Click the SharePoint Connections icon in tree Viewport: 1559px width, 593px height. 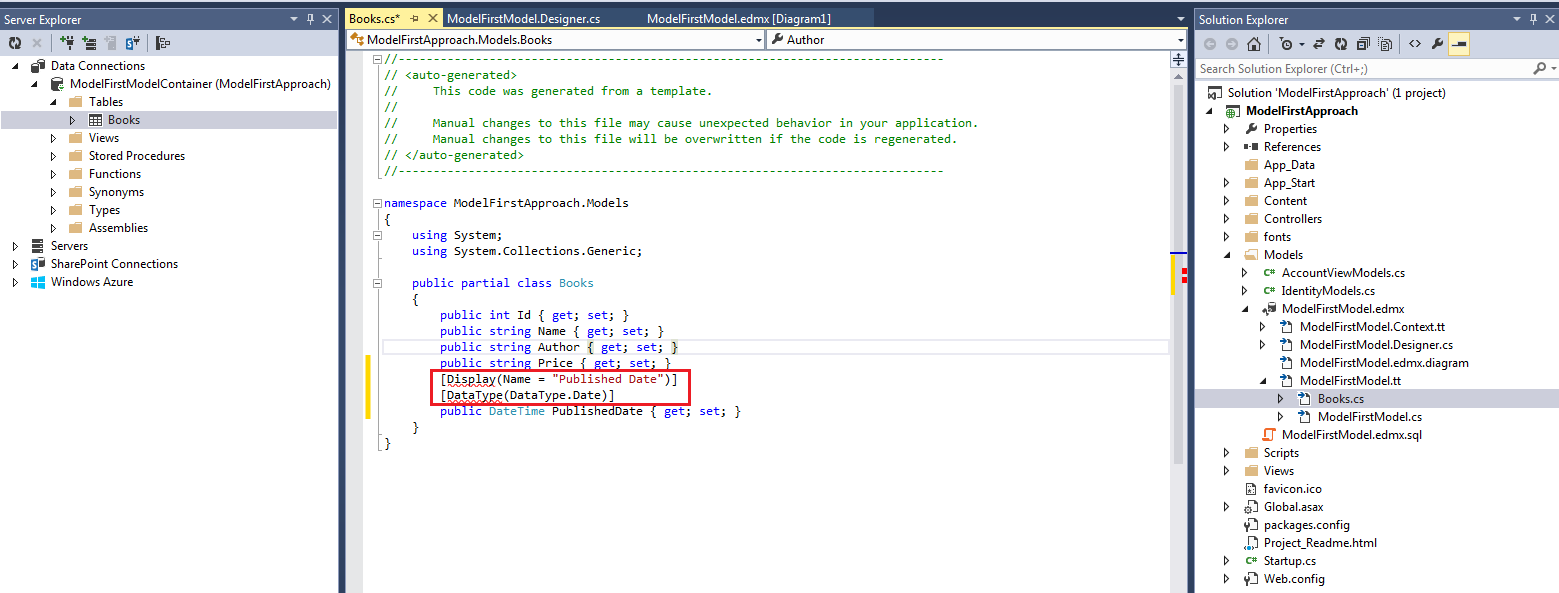[38, 264]
